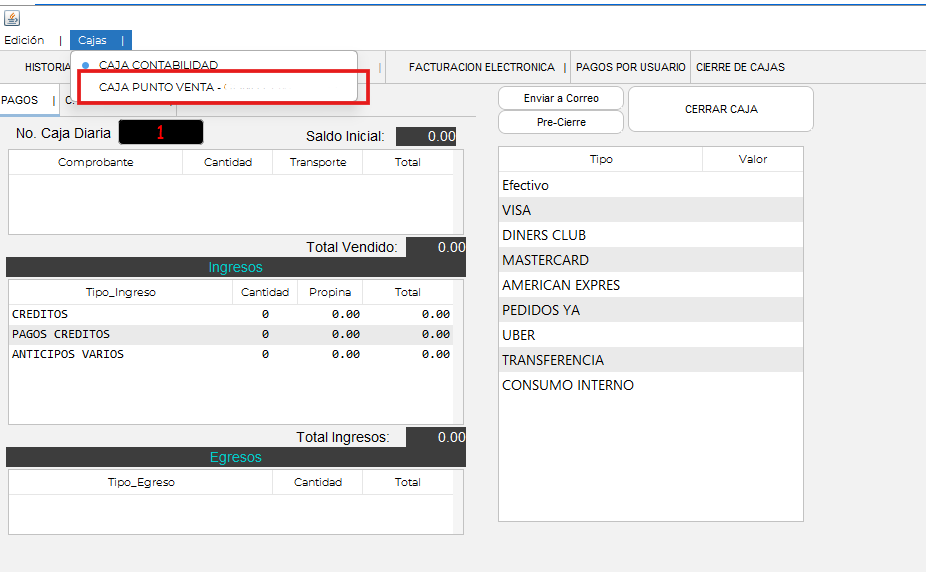Switch to the PAGOS tab
Image resolution: width=926 pixels, height=572 pixels.
[x=20, y=100]
